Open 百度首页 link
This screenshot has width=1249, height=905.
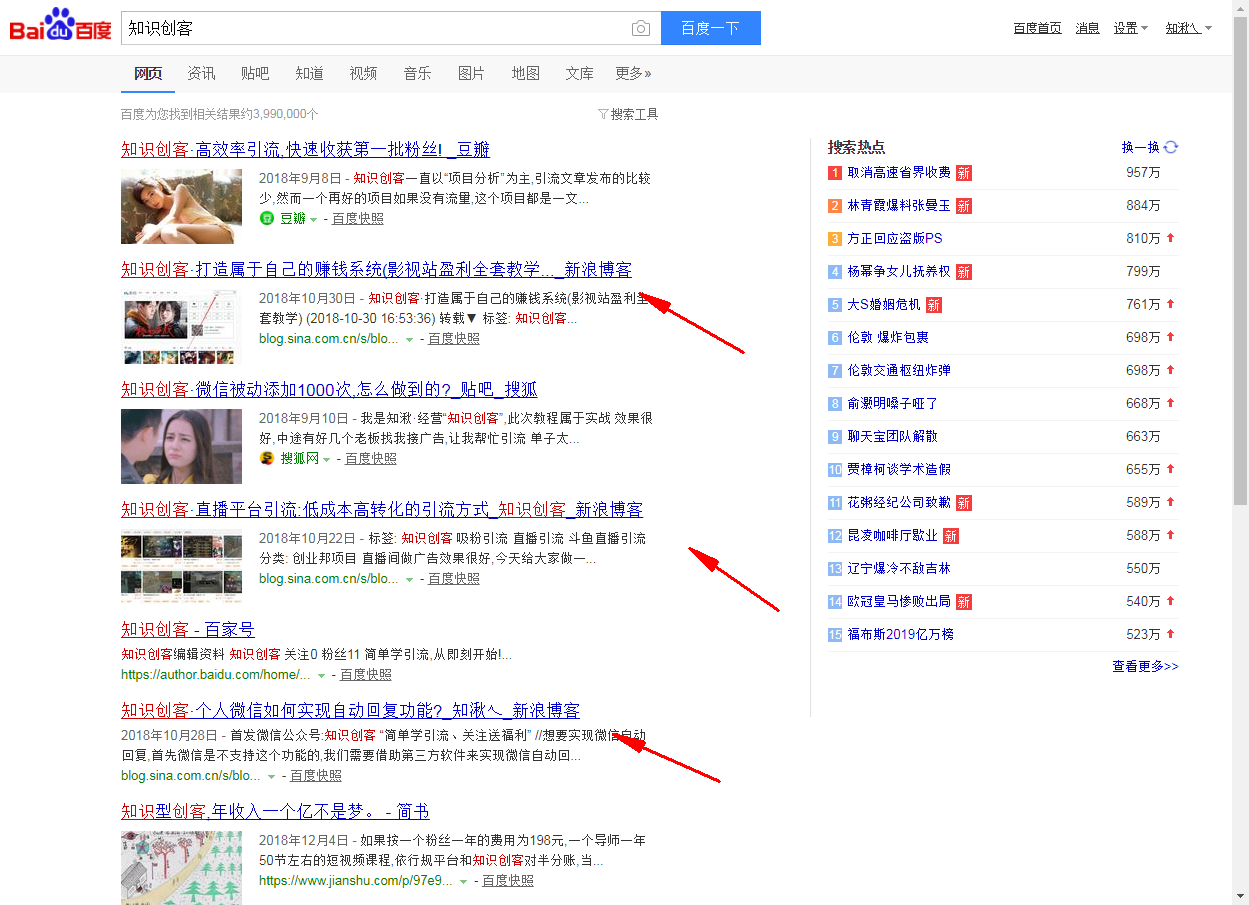coord(1037,28)
